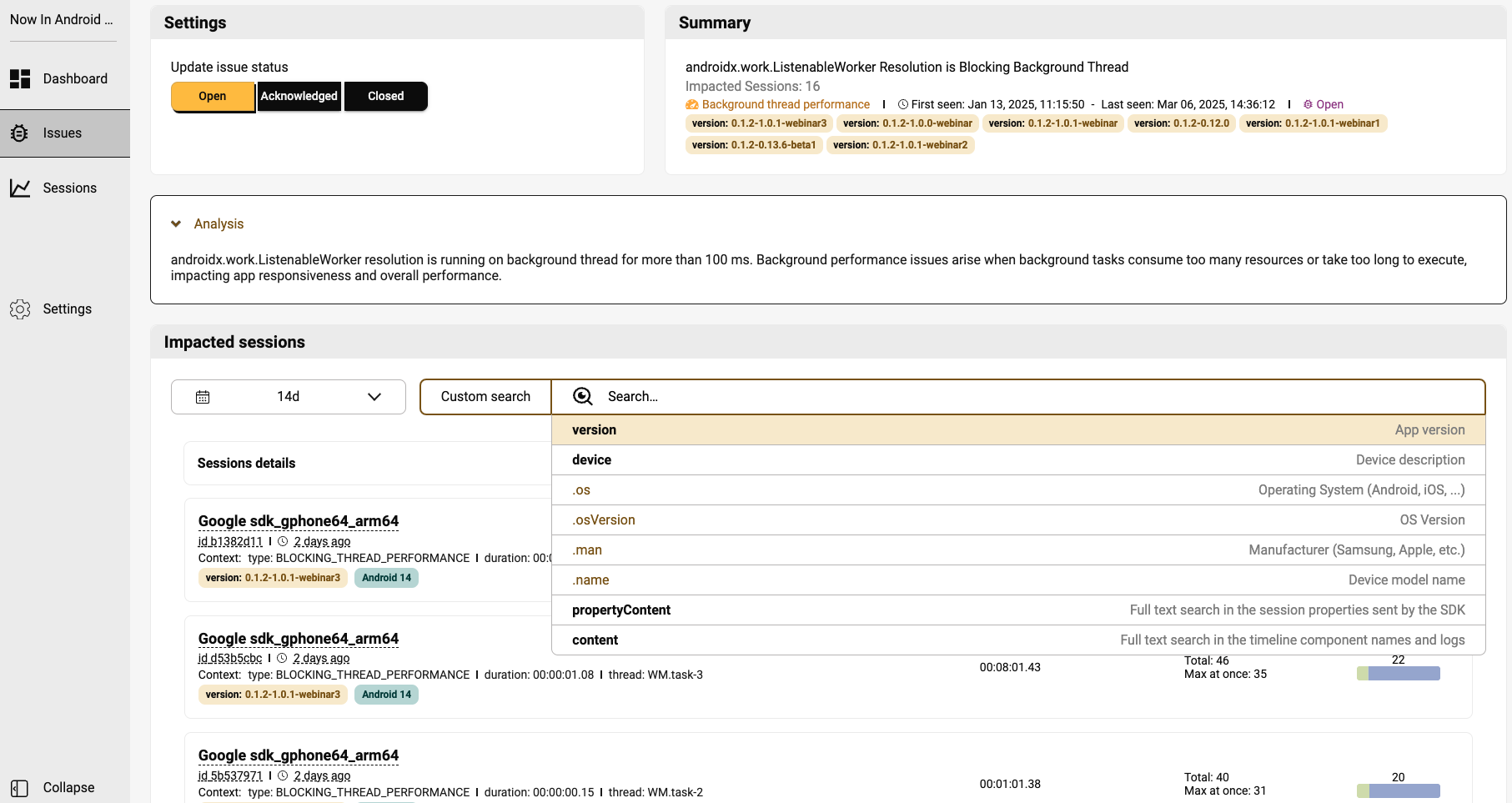Set issue status to Closed
The image size is (1512, 803).
(385, 97)
